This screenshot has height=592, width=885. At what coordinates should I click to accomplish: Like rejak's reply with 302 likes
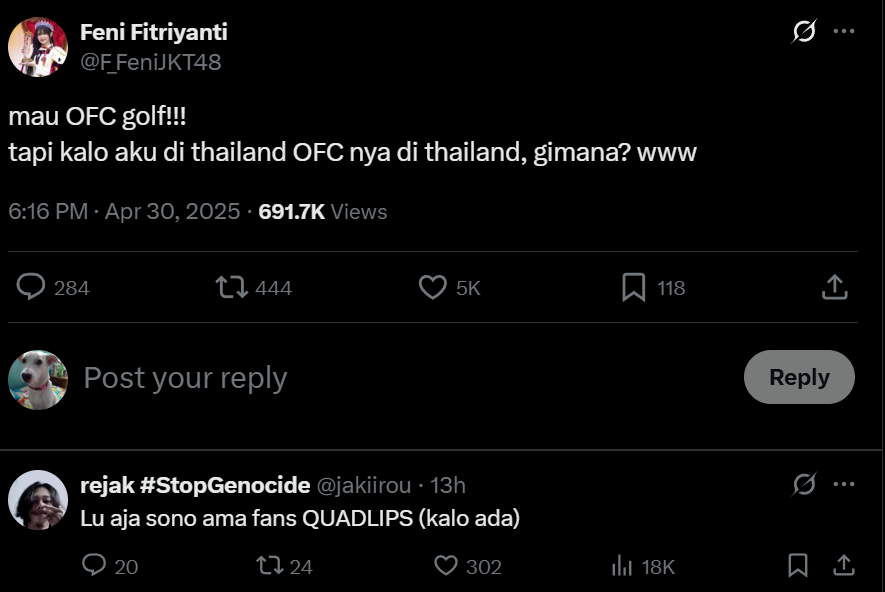tap(446, 566)
